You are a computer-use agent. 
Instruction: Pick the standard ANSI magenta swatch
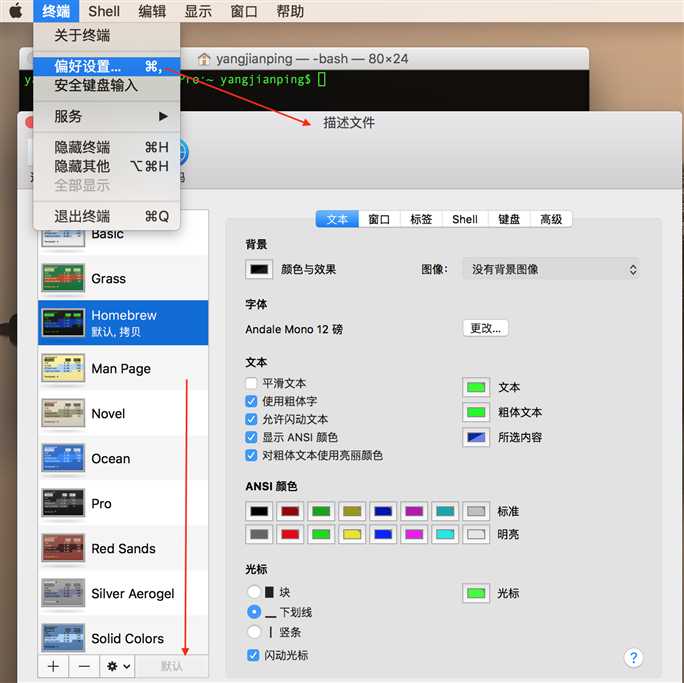coord(414,511)
